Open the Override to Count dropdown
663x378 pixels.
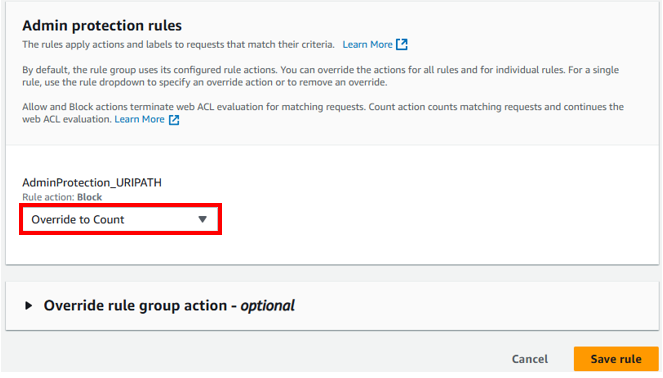click(120, 219)
